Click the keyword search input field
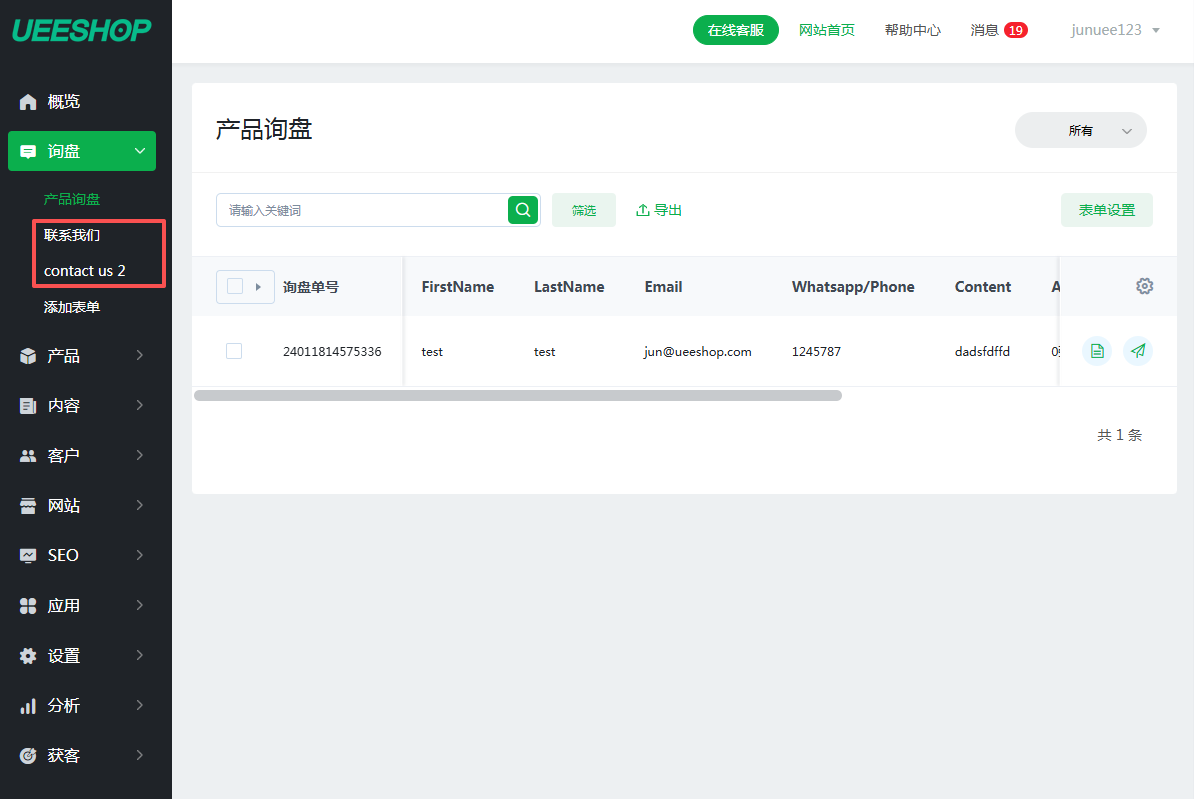 point(362,210)
